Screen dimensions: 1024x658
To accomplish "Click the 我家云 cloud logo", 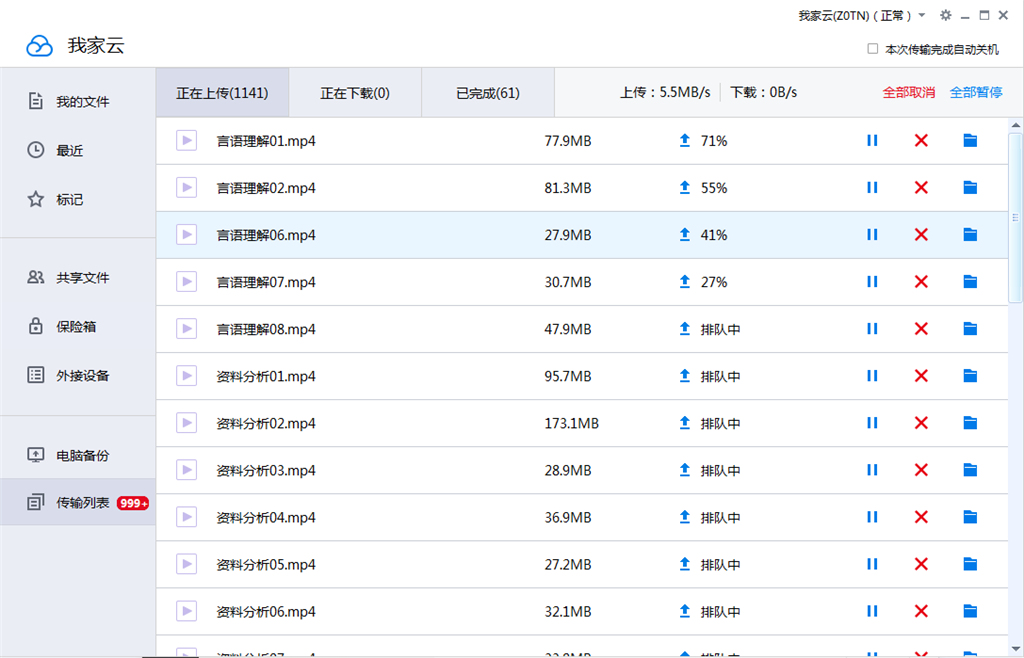I will pos(39,46).
